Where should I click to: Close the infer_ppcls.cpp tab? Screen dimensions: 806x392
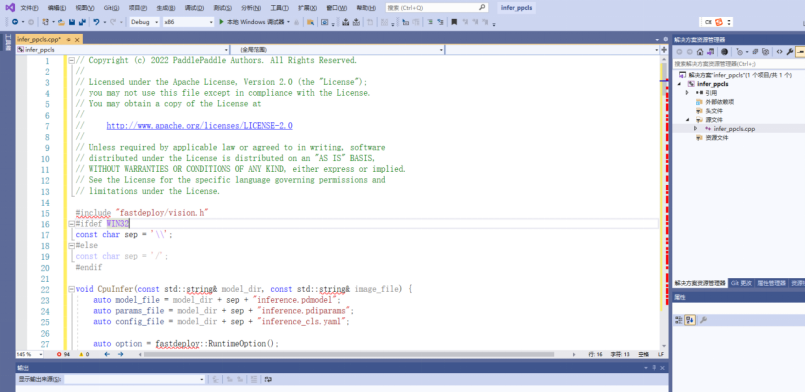pyautogui.click(x=77, y=40)
